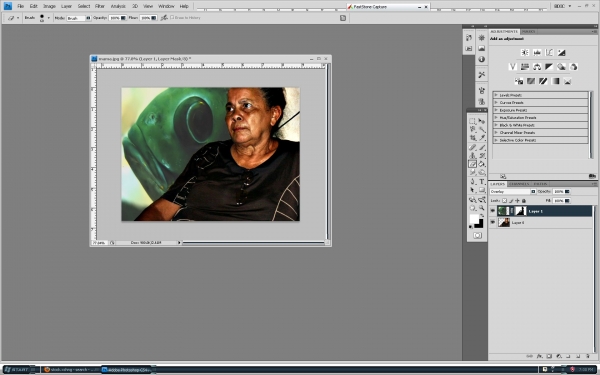Open the eraser Mode dropdown
Viewport: 600px width, 375px height.
[79, 18]
